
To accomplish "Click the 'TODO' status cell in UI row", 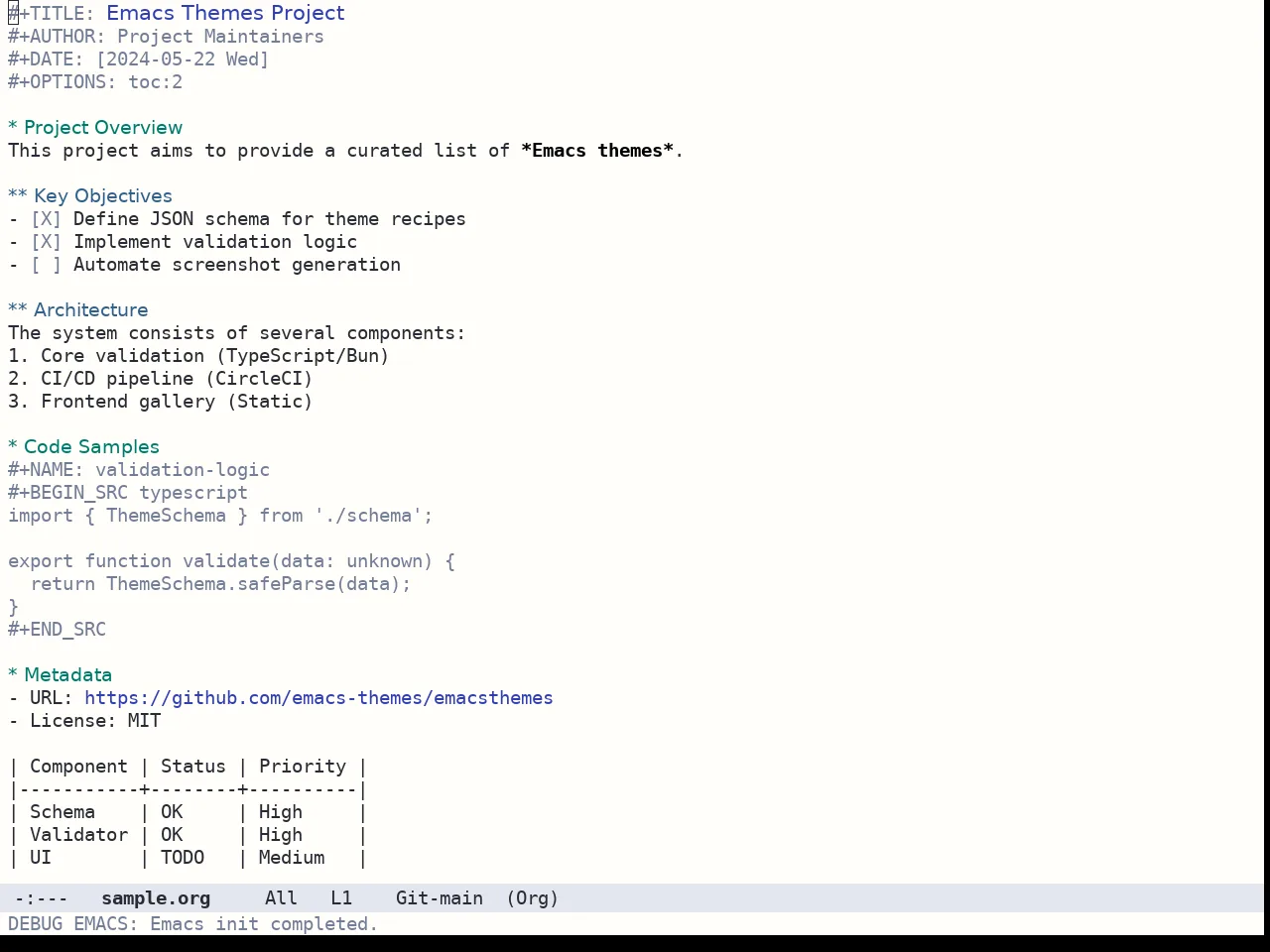I will coord(183,858).
